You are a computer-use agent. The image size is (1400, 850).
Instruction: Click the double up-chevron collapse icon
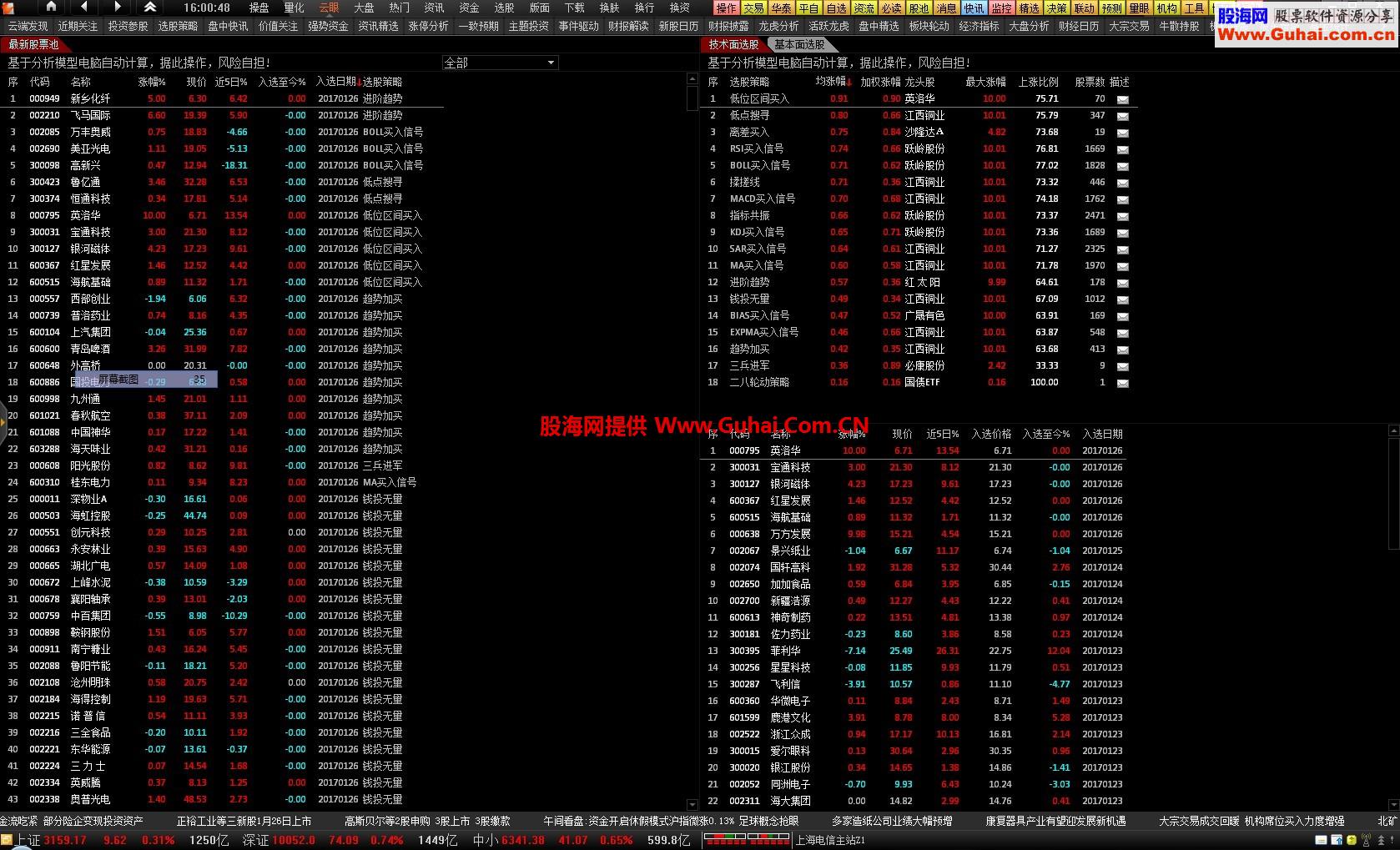[149, 7]
